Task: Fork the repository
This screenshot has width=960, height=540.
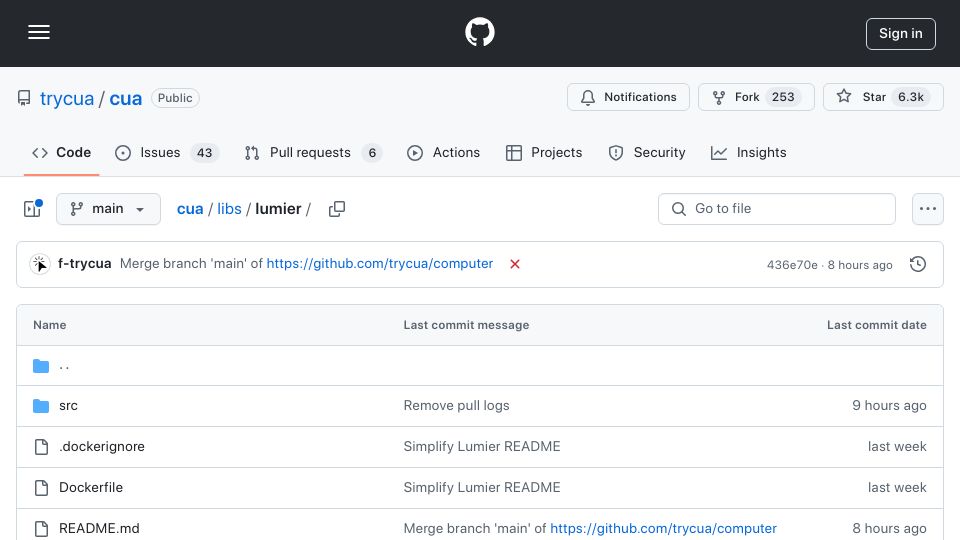Action: pos(756,97)
